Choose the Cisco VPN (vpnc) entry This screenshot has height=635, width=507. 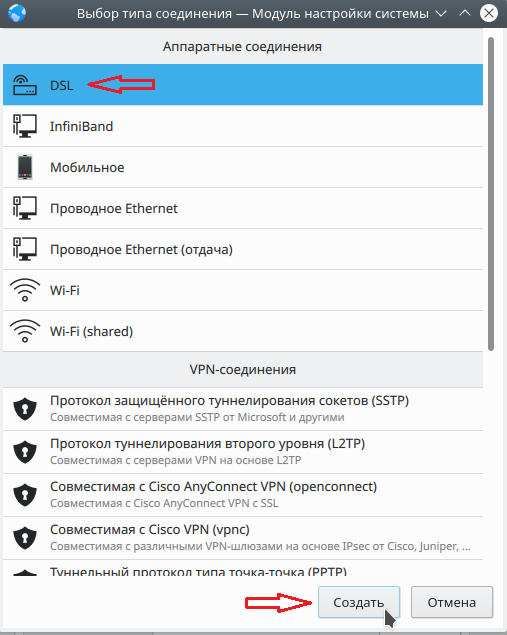click(243, 538)
